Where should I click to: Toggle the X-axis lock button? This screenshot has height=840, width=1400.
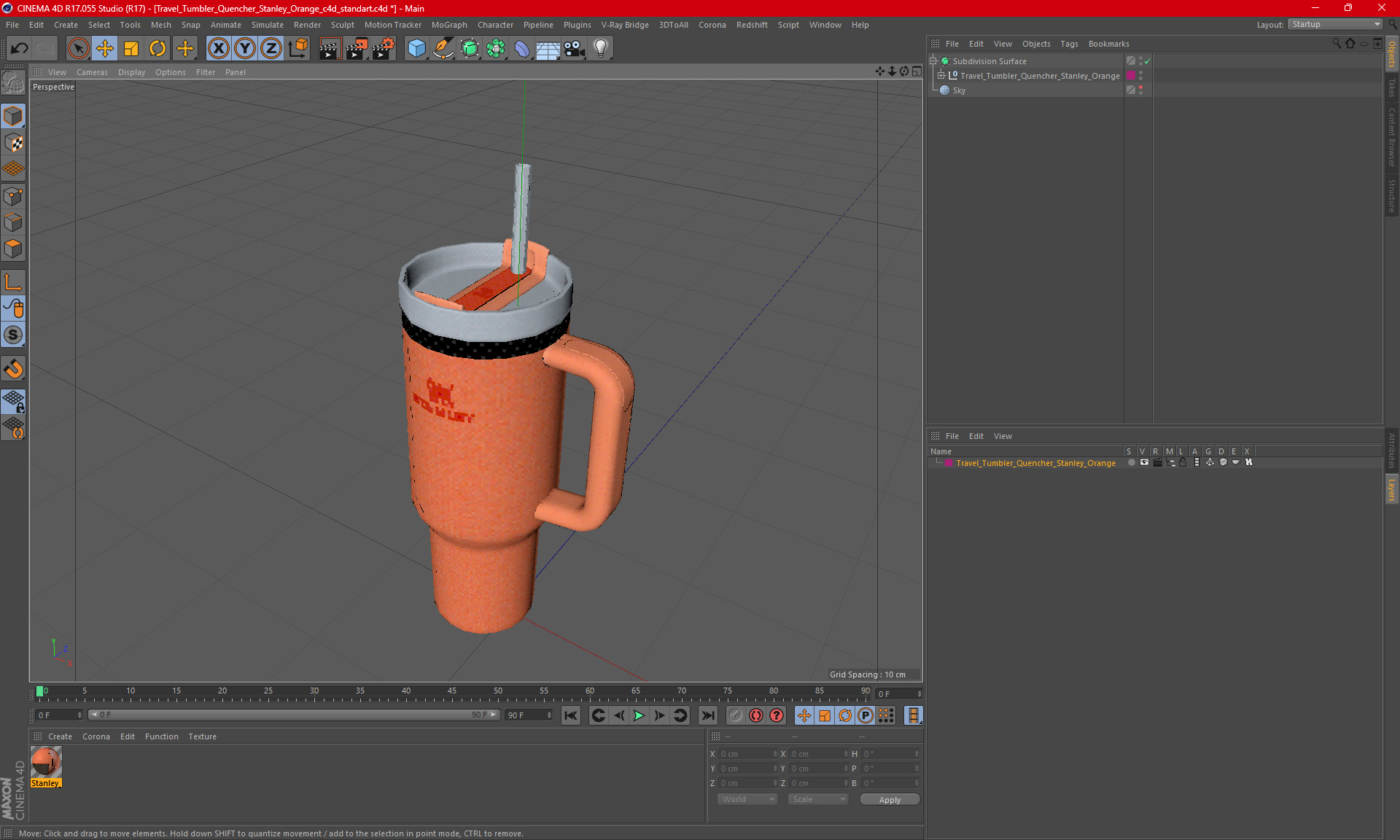coord(218,49)
